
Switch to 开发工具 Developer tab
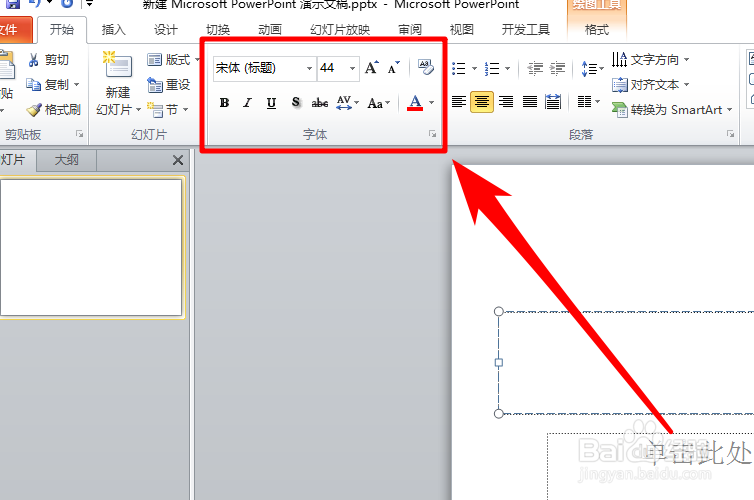[526, 30]
